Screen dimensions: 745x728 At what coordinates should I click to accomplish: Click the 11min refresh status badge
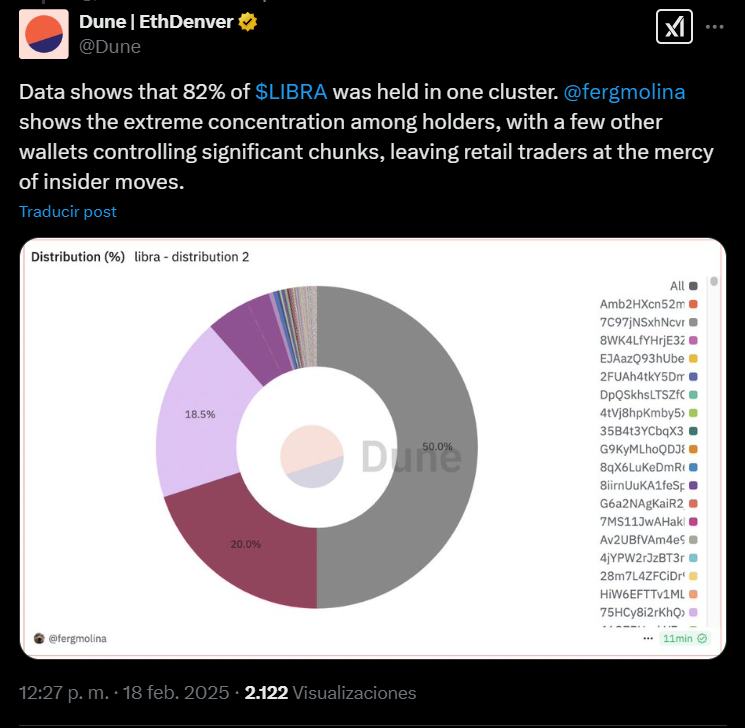[x=685, y=637]
